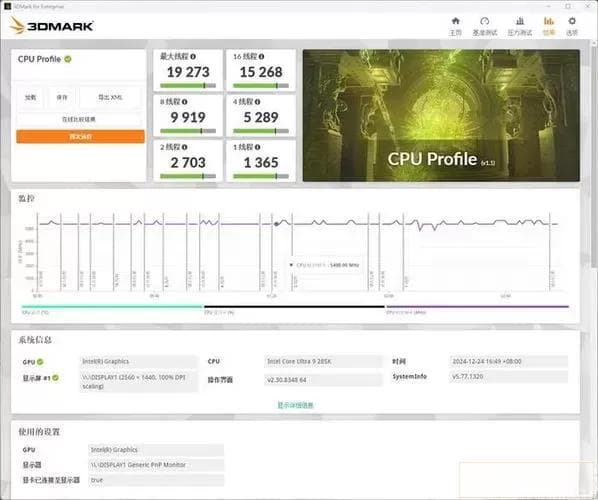This screenshot has width=598, height=500.
Task: Click the Intel Core Ultra 9 285K field
Action: click(x=323, y=362)
